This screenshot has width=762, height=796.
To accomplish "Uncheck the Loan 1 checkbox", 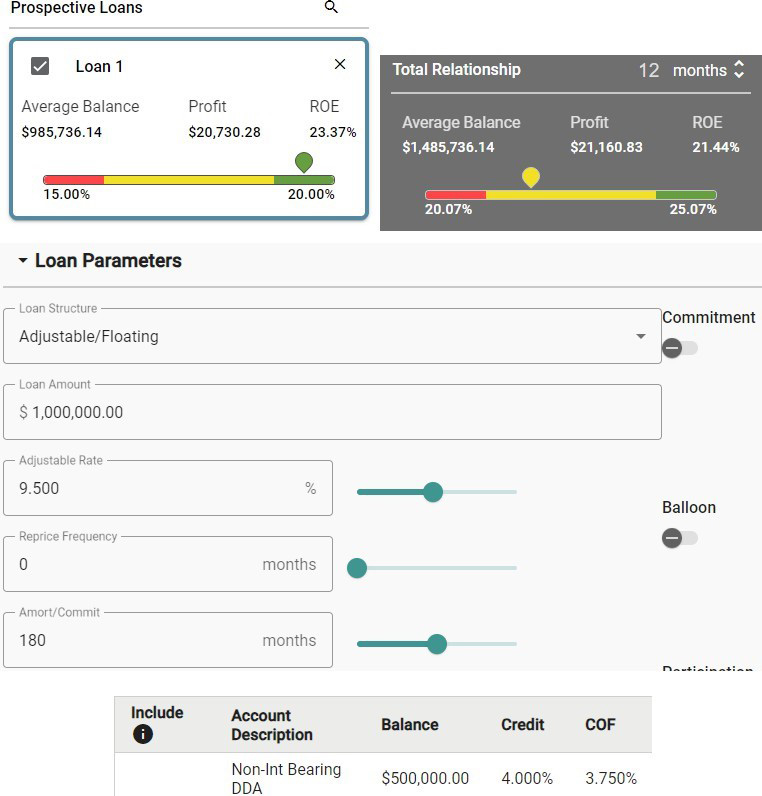I will click(40, 66).
